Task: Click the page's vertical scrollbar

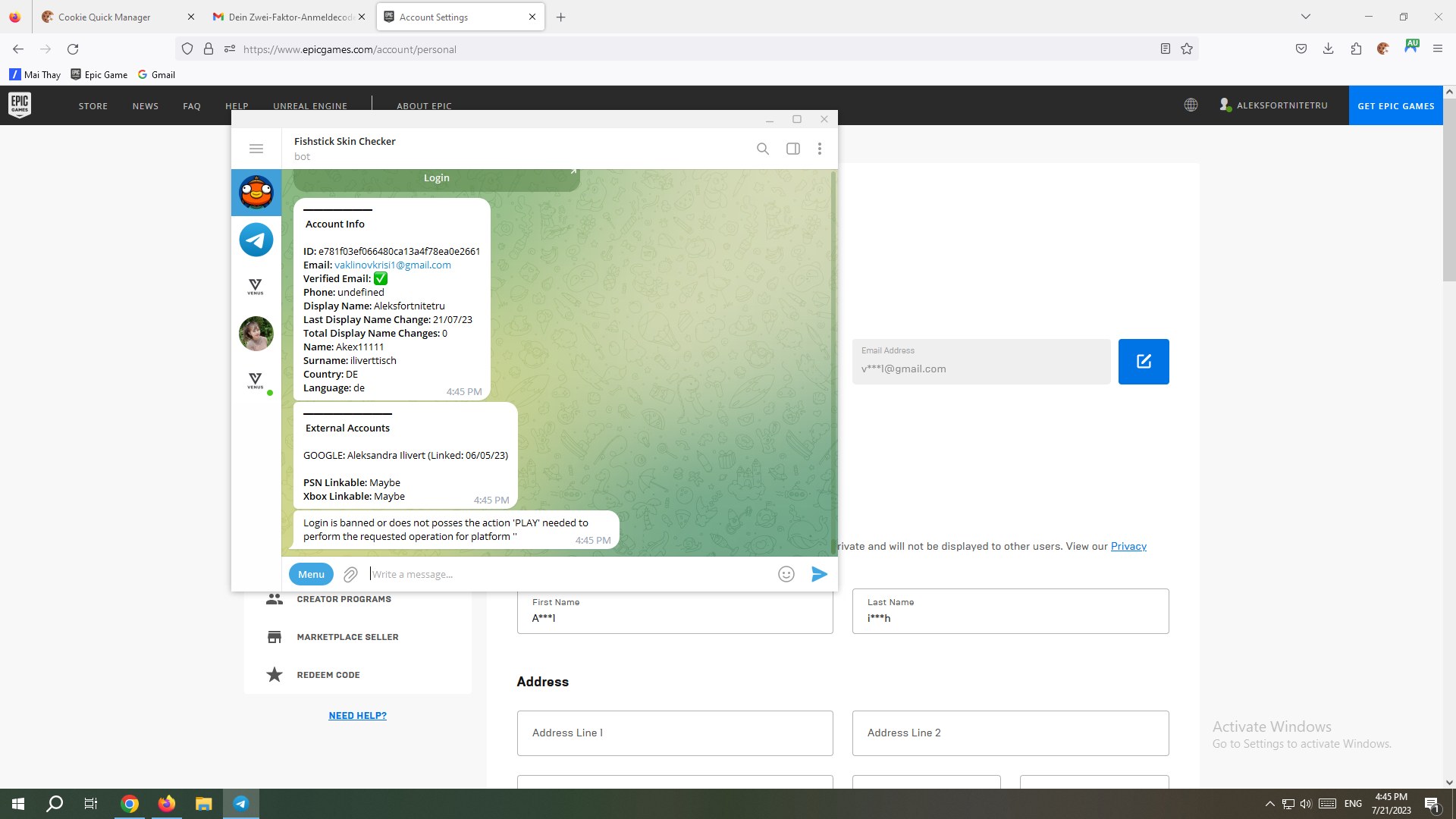Action: coord(1449,190)
